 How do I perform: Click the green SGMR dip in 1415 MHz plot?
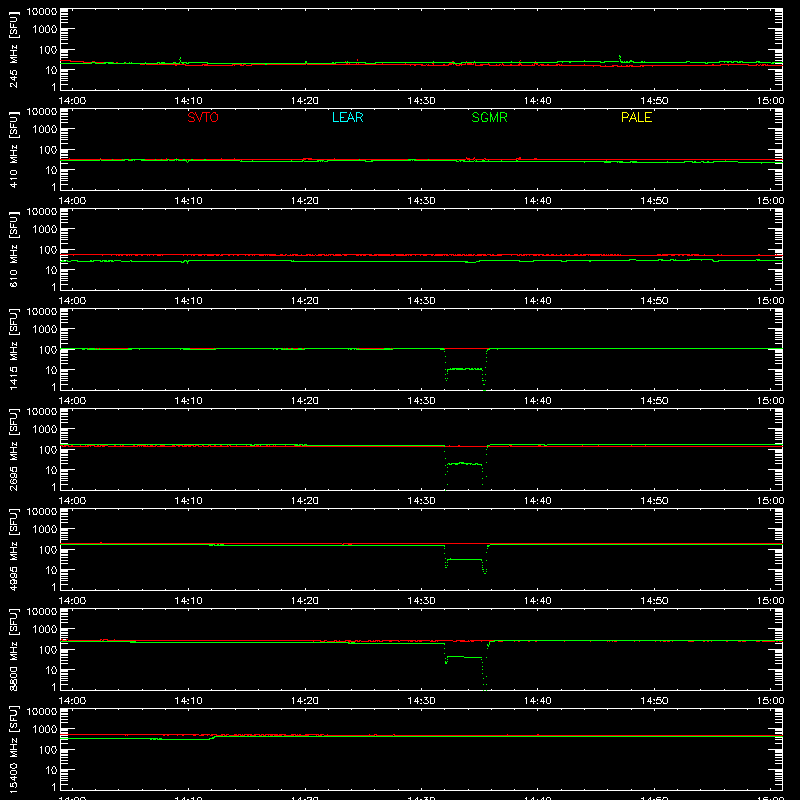(x=465, y=369)
